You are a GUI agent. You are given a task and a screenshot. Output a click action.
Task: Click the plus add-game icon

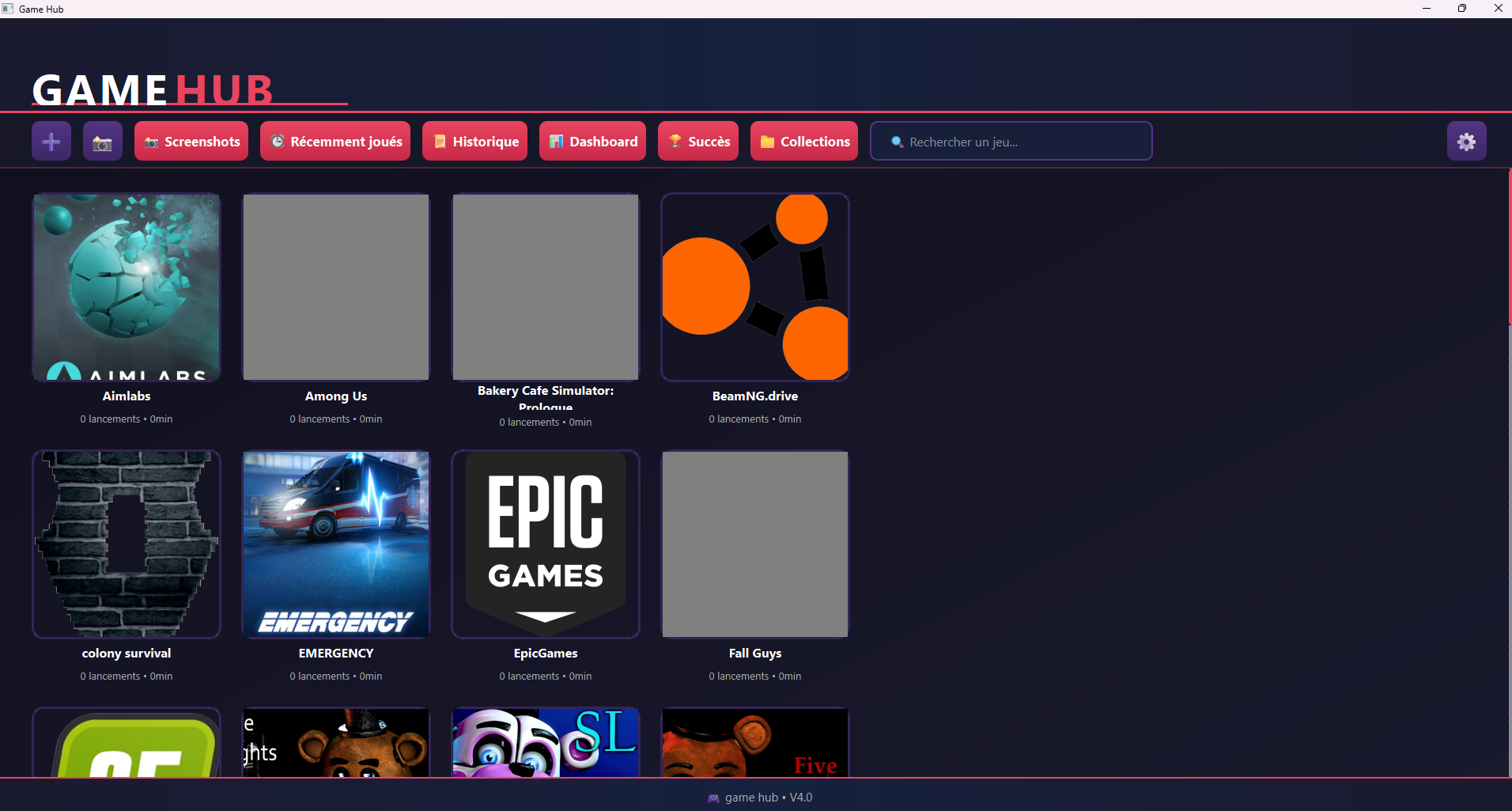point(51,142)
